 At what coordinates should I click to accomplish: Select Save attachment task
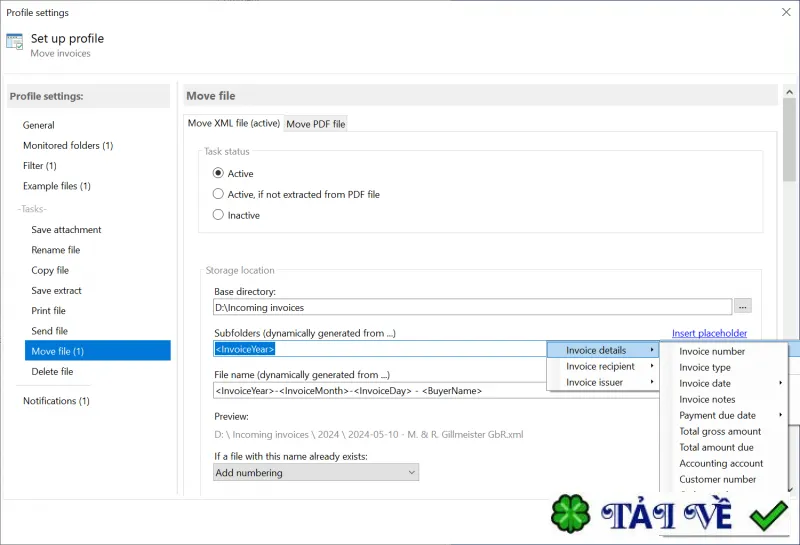tap(66, 230)
